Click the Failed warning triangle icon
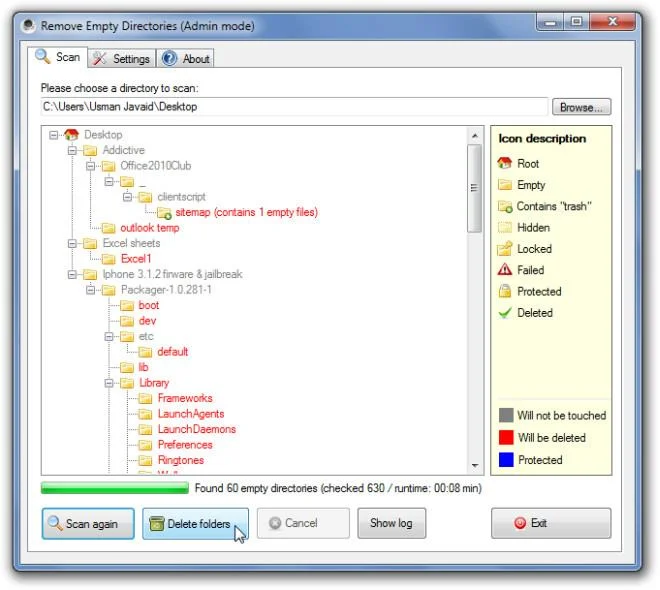The image size is (660, 590). 505,270
